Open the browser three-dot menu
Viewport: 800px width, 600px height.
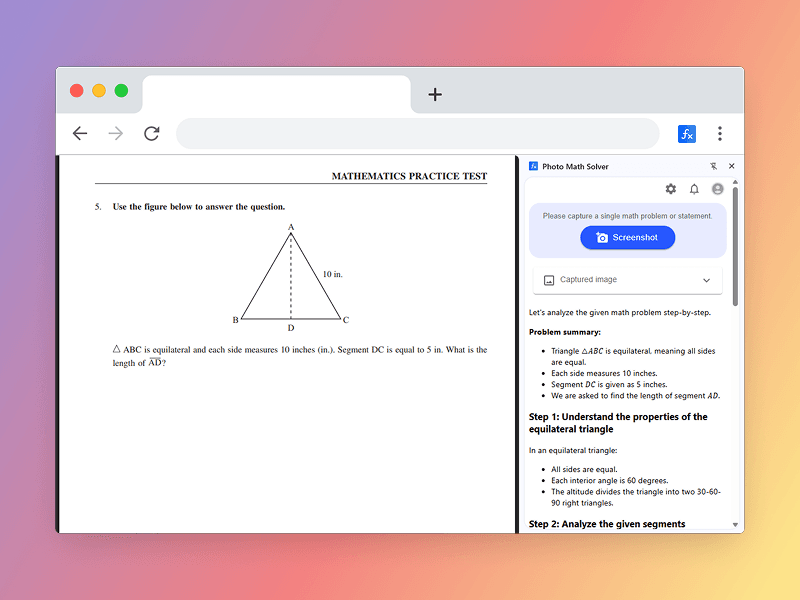[719, 134]
